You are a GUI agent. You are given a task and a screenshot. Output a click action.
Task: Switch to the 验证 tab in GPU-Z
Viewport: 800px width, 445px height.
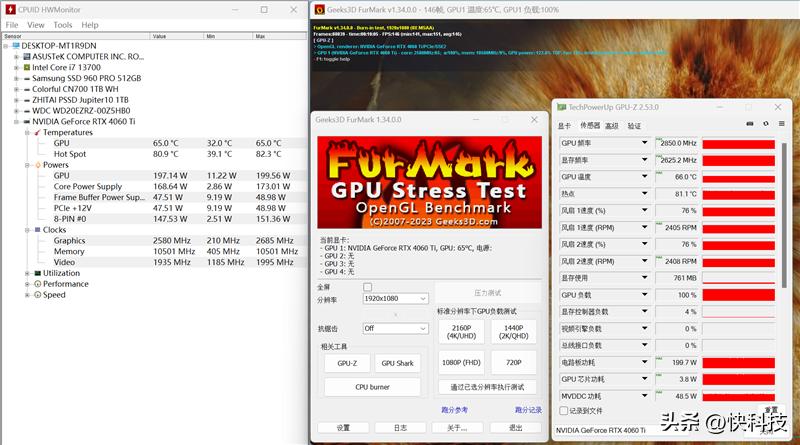(634, 126)
